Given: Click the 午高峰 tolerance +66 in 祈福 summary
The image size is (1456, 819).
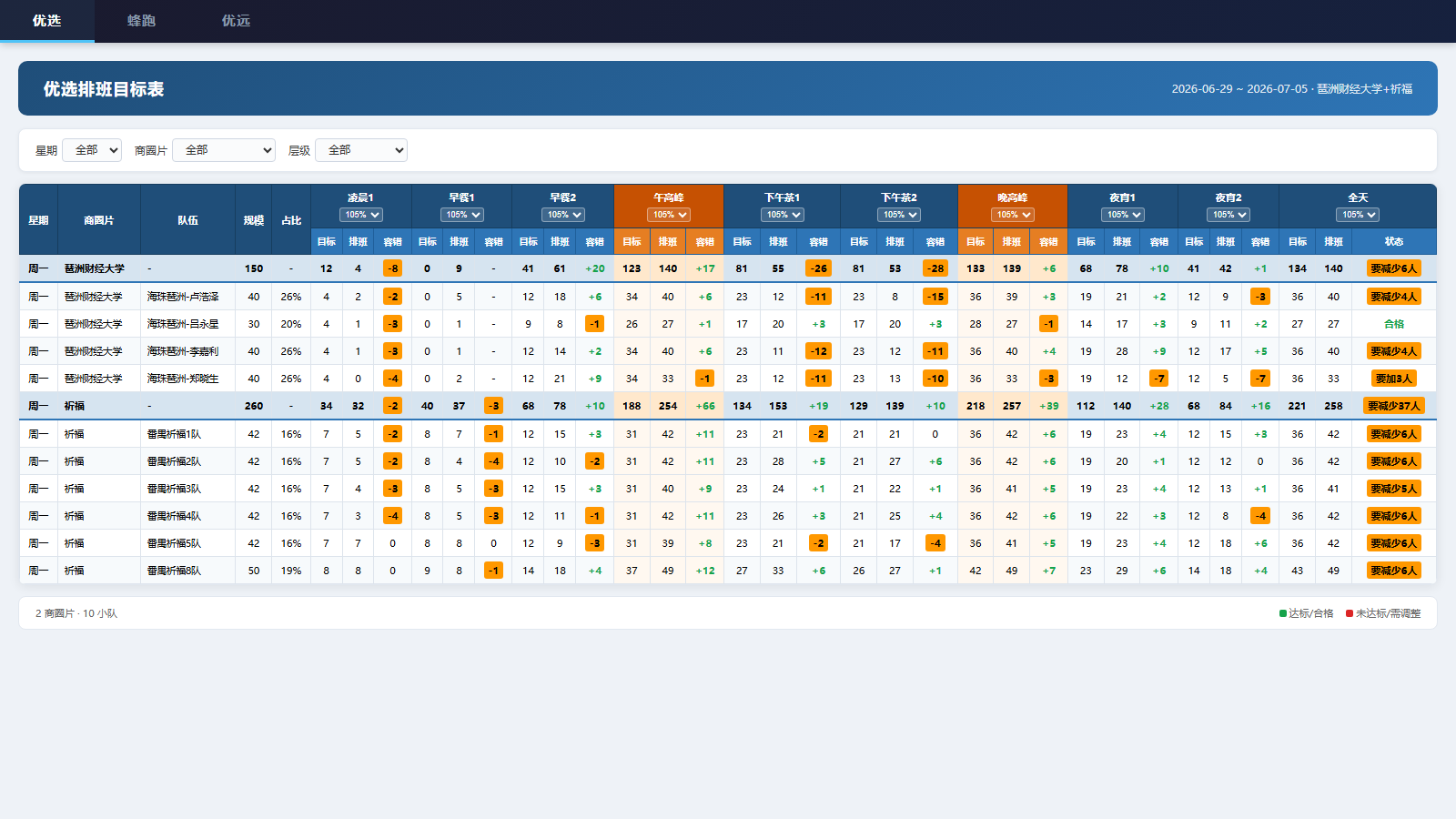Looking at the screenshot, I should (x=705, y=406).
